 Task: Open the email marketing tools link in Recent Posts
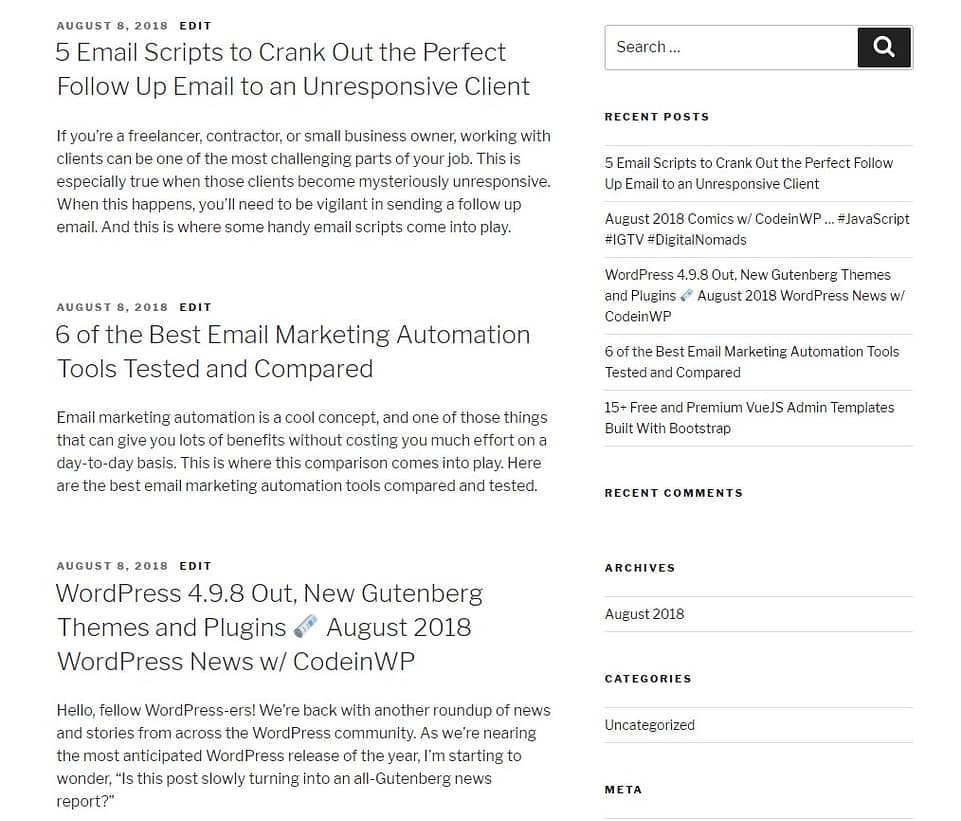click(751, 362)
